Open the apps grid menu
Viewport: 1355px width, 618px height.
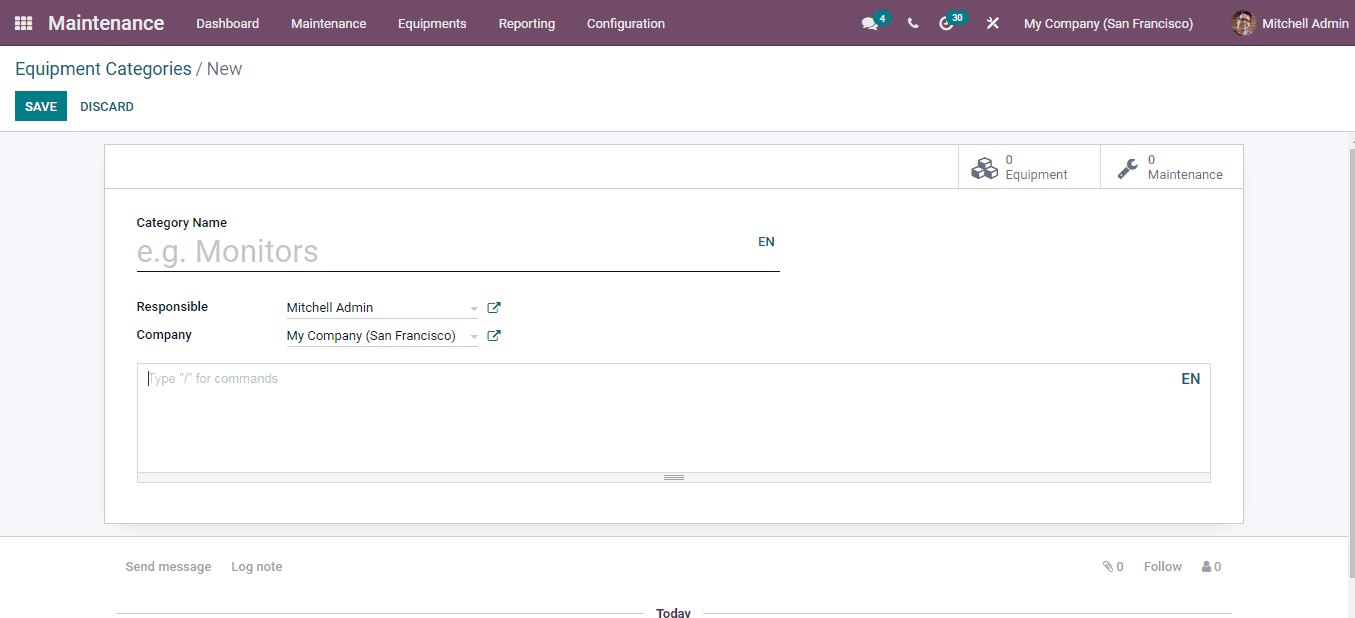[22, 22]
